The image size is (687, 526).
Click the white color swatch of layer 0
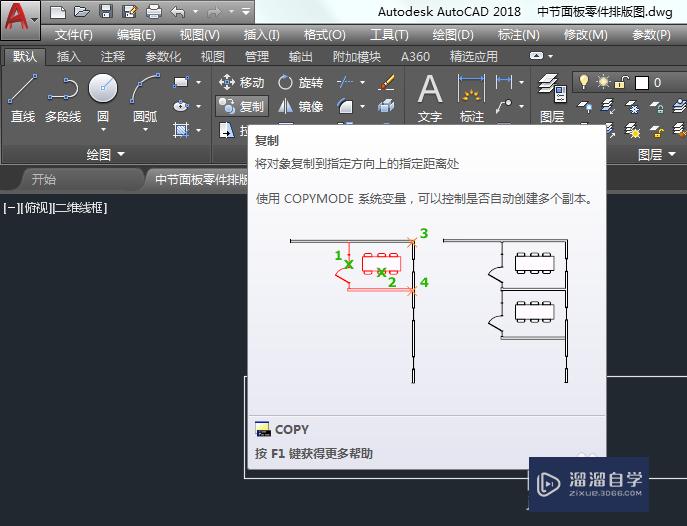point(642,83)
